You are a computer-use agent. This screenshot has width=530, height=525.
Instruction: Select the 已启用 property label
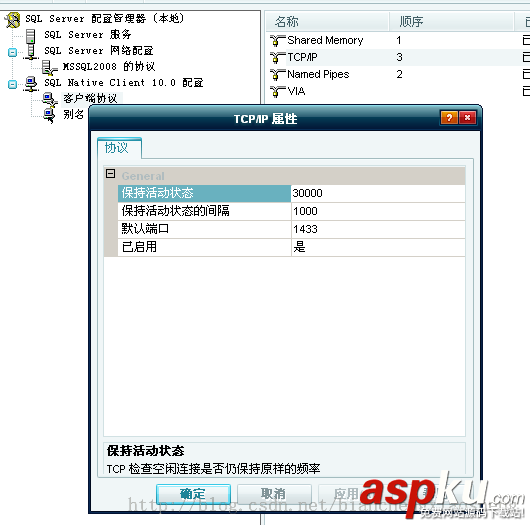click(x=204, y=247)
